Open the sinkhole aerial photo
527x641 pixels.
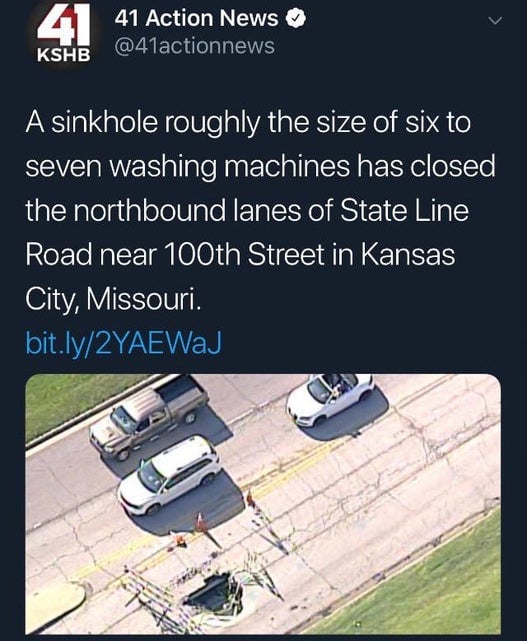tap(263, 504)
